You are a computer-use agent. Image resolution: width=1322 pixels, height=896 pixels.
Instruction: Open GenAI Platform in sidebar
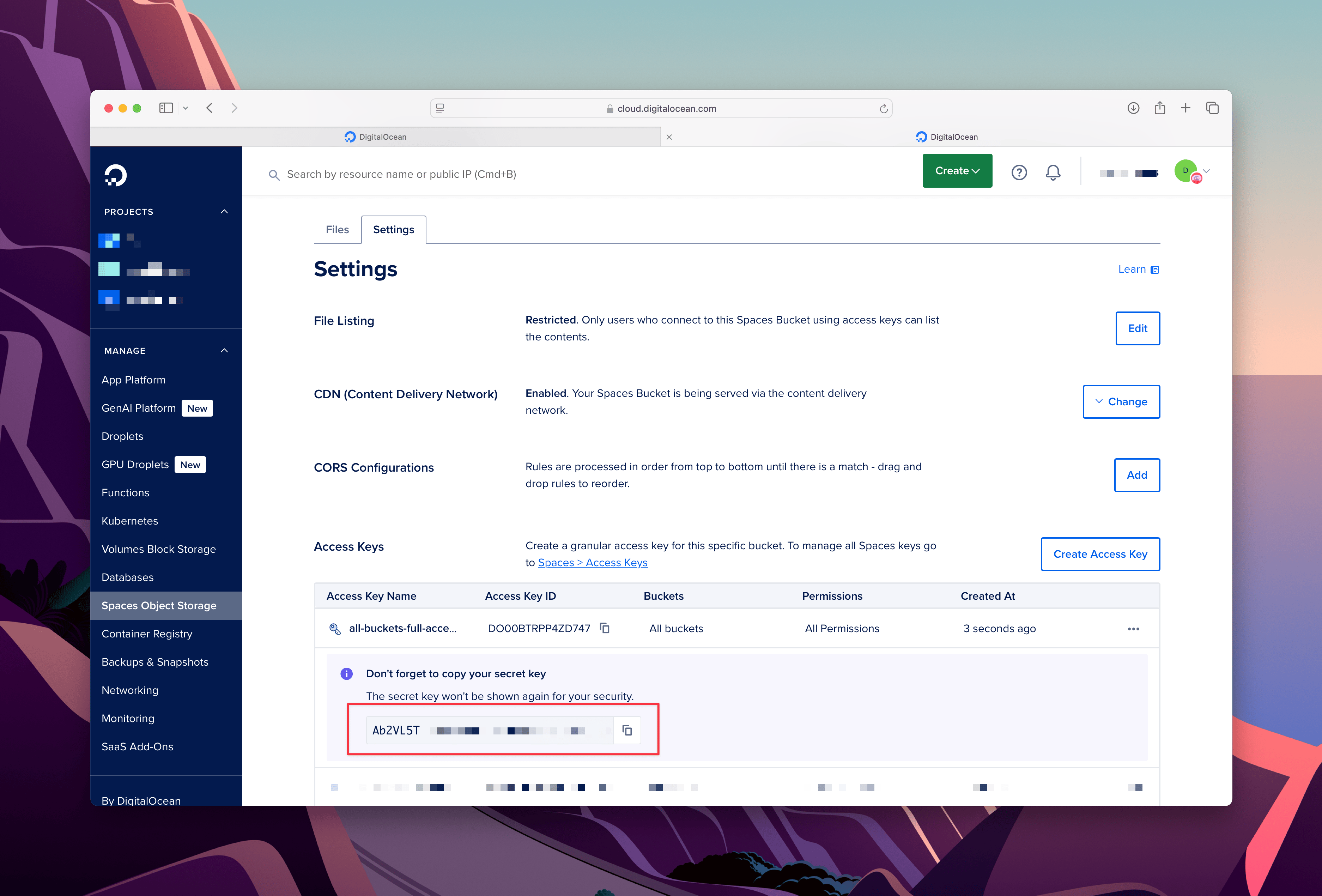coord(139,408)
